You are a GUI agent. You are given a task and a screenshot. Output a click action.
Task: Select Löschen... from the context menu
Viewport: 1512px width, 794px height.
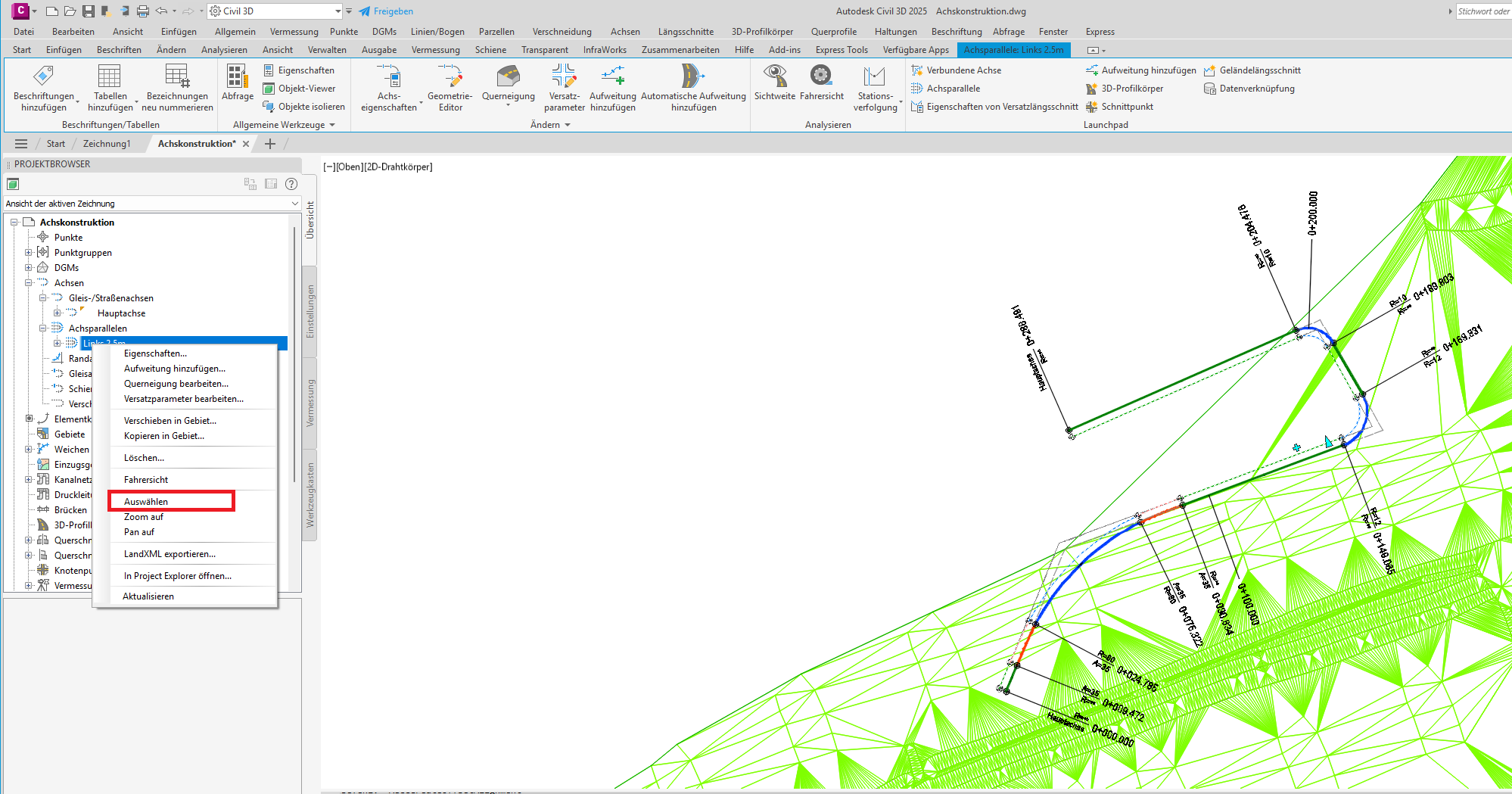coord(144,458)
